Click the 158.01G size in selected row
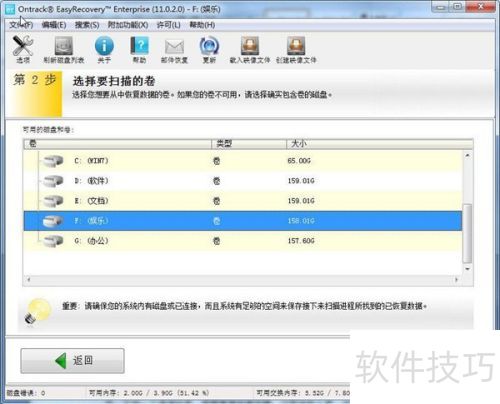Viewport: 500px width, 404px height. coord(301,221)
